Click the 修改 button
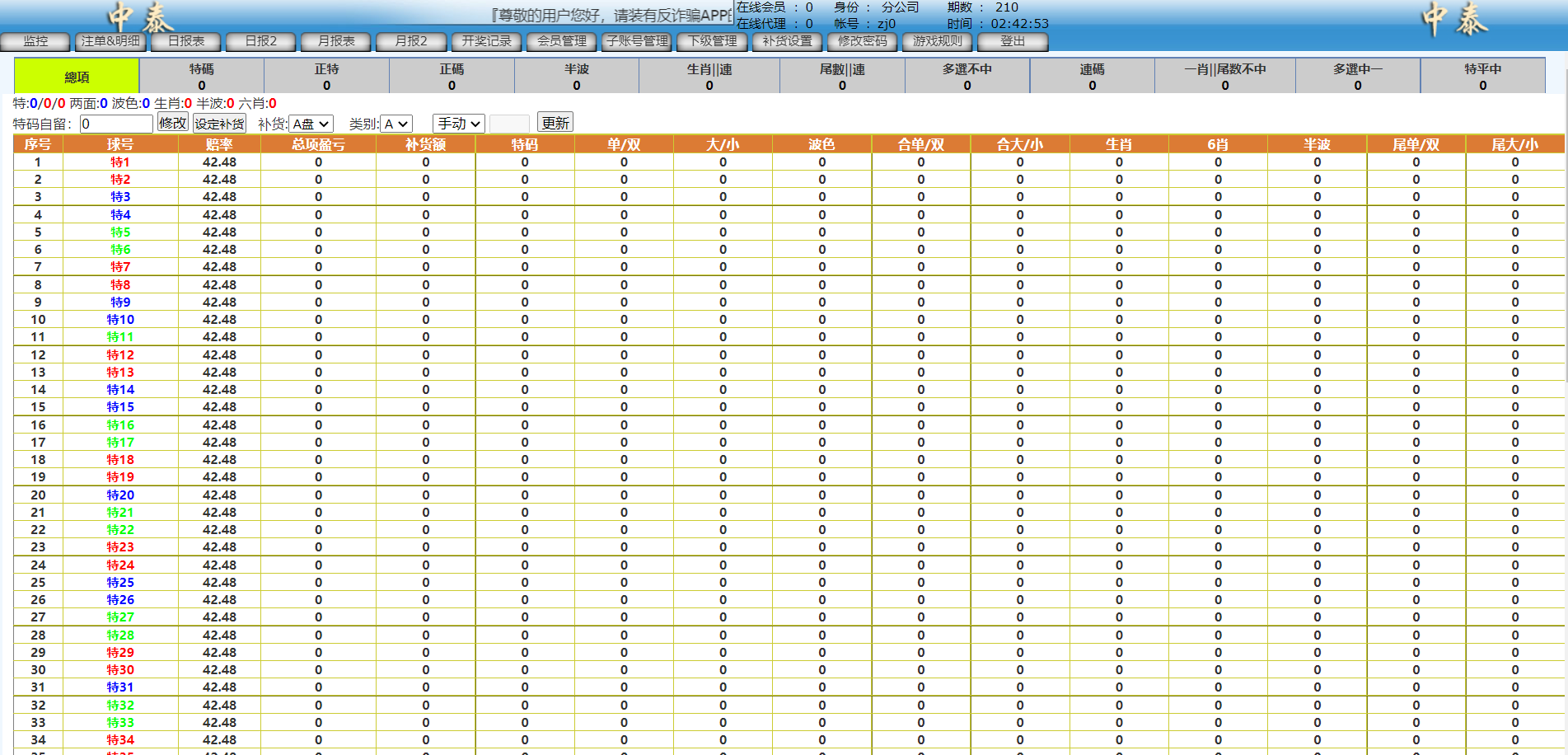1568x755 pixels. click(173, 123)
